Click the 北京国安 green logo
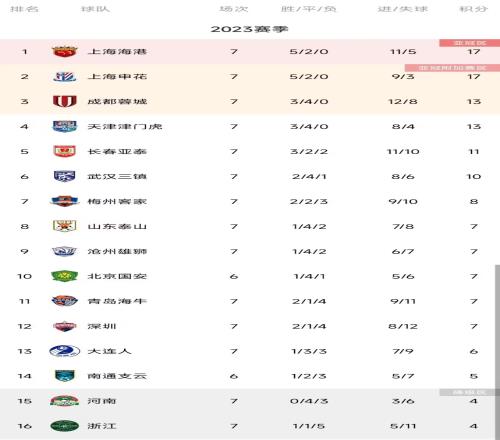The image size is (500, 440). [65, 276]
